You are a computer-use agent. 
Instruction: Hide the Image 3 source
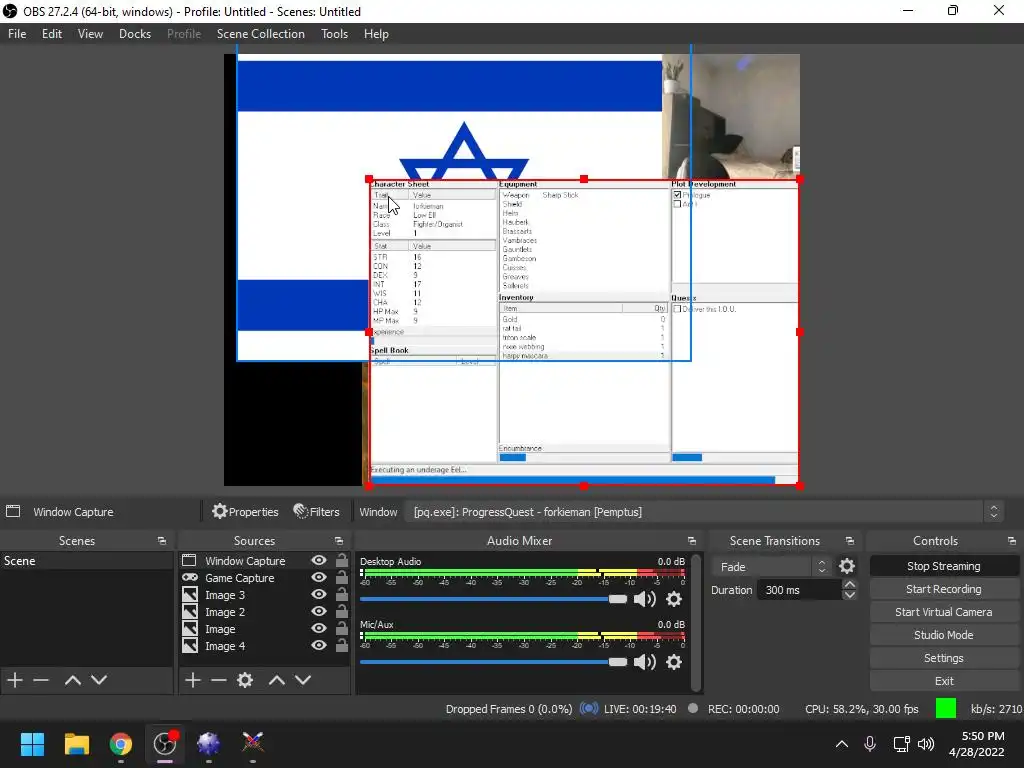(x=319, y=594)
